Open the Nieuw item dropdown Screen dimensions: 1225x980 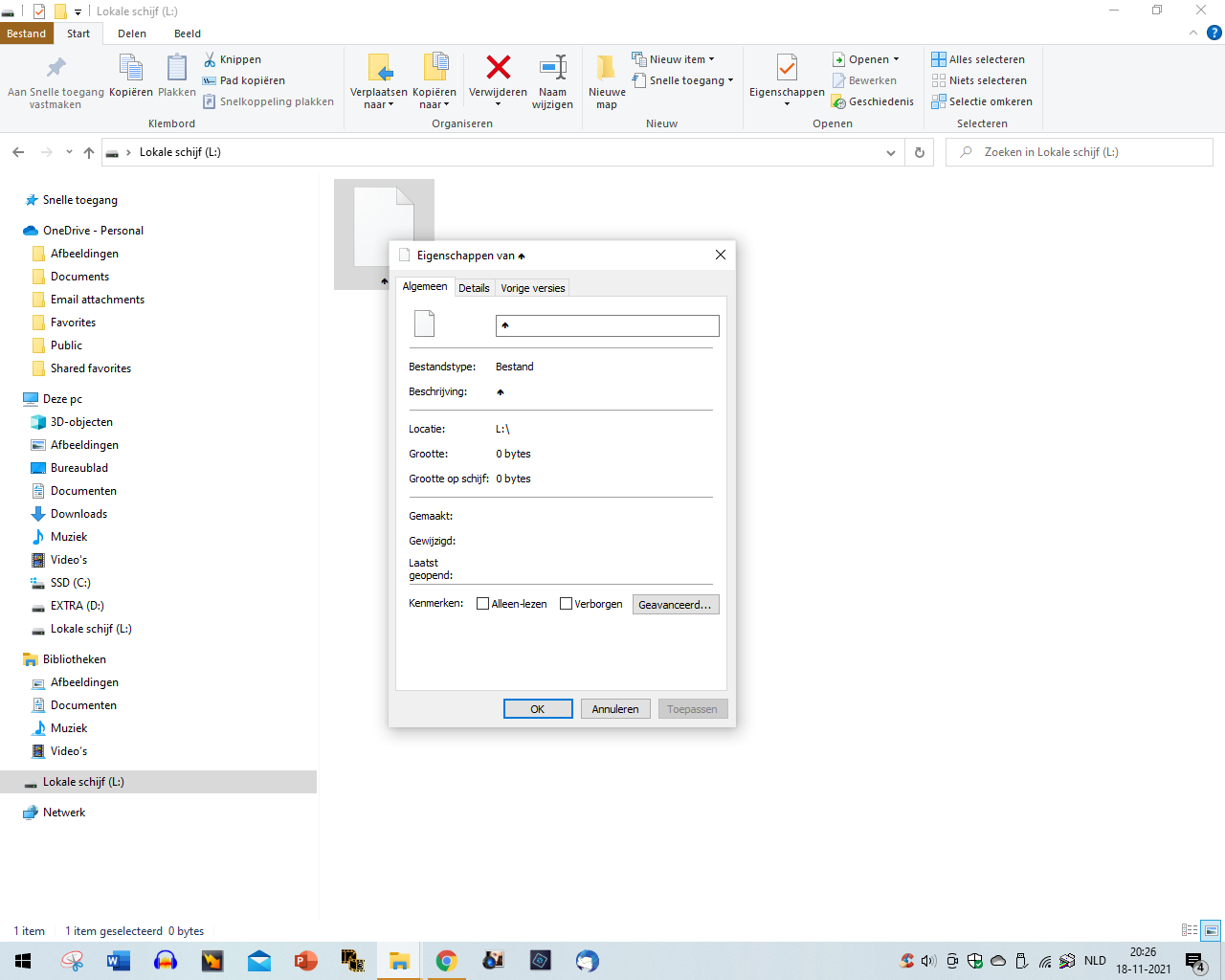[674, 59]
